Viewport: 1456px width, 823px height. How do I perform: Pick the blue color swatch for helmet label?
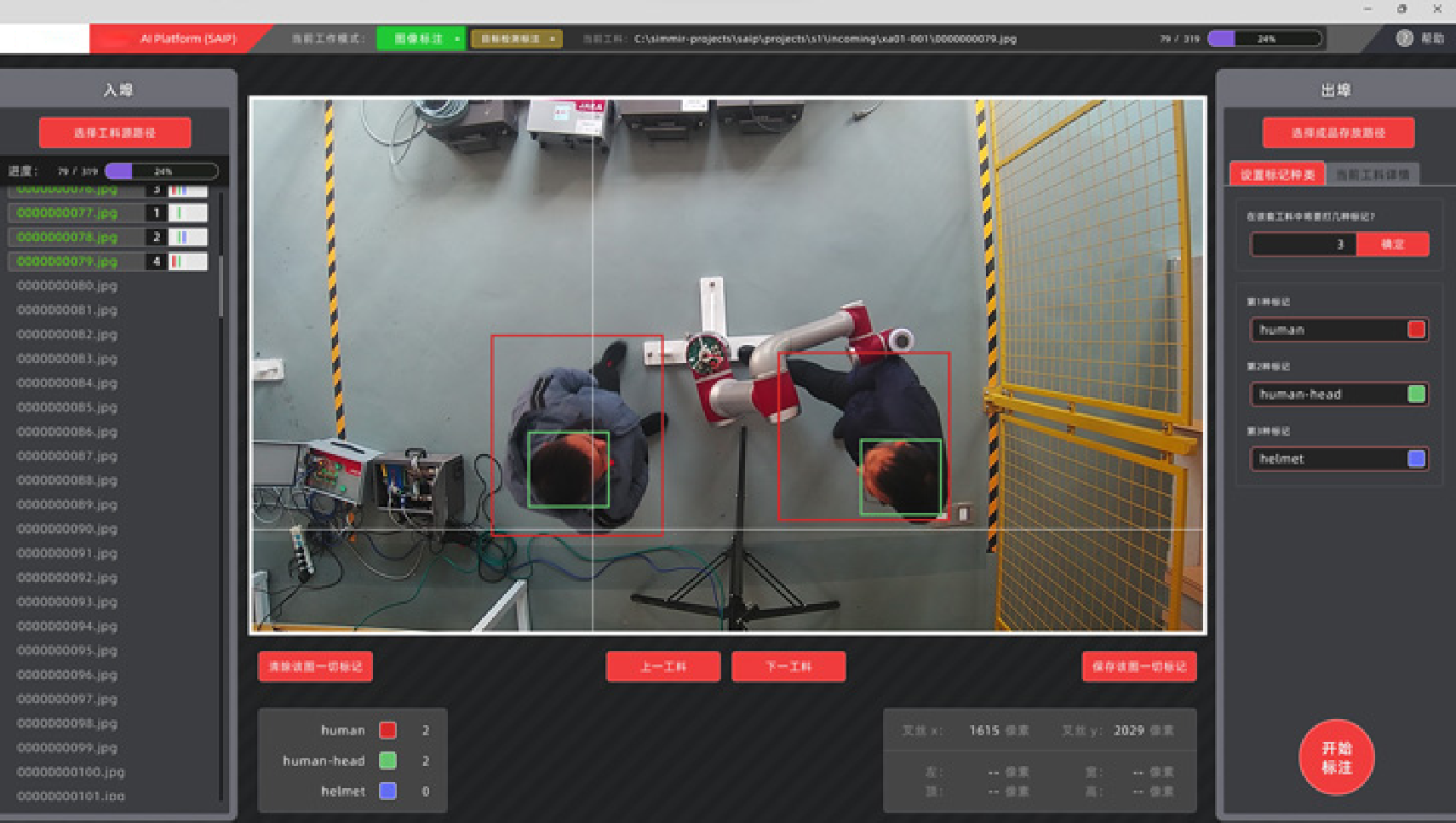(1416, 458)
